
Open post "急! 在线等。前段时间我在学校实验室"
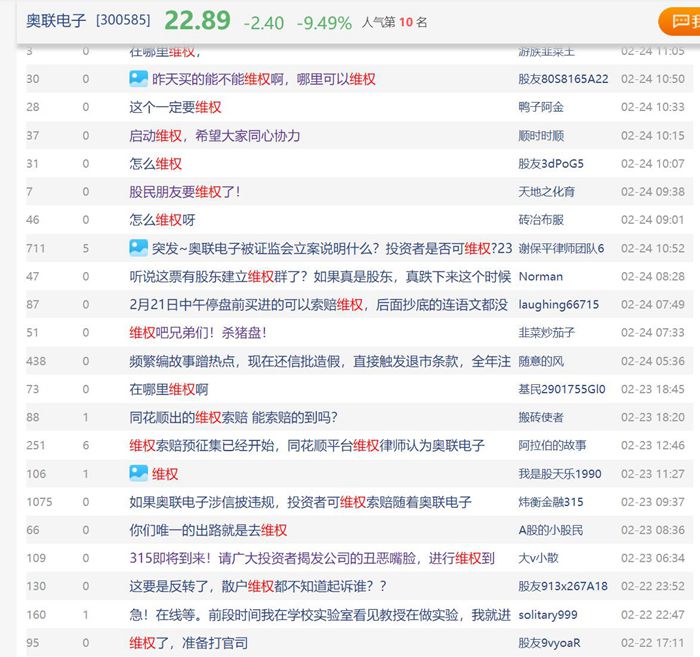click(320, 615)
